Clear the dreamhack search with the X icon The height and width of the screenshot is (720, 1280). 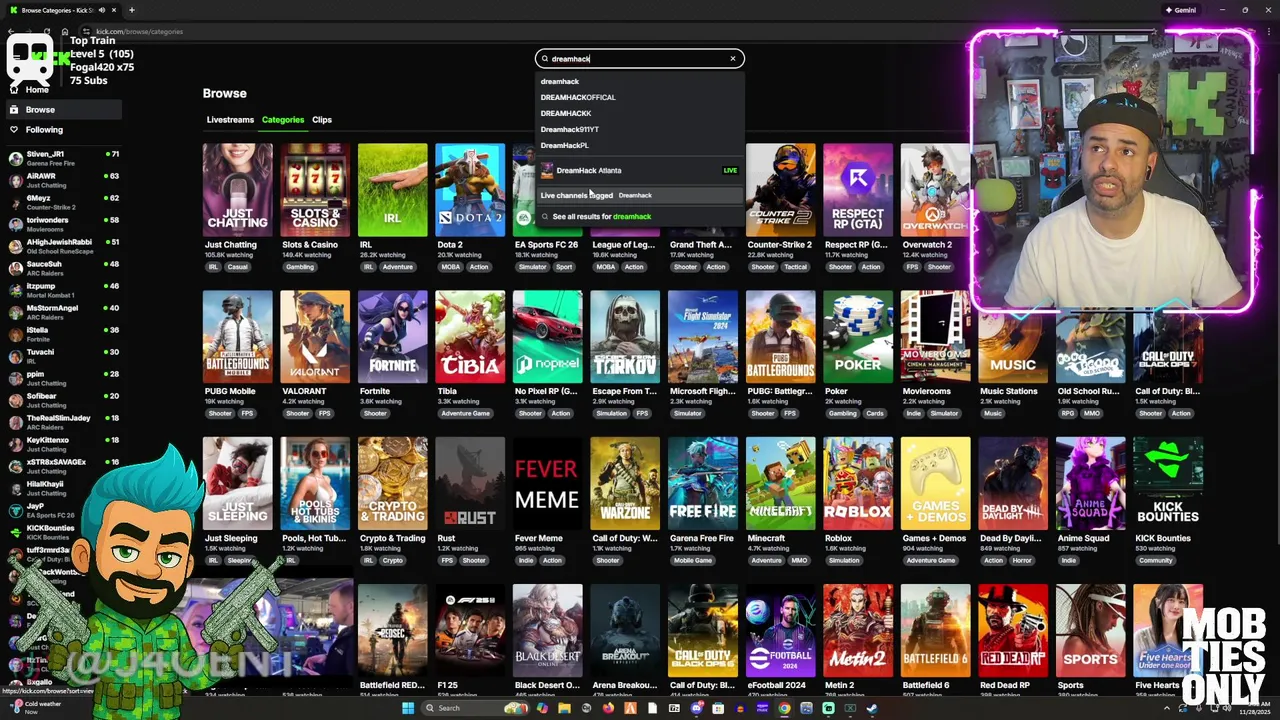tap(733, 58)
